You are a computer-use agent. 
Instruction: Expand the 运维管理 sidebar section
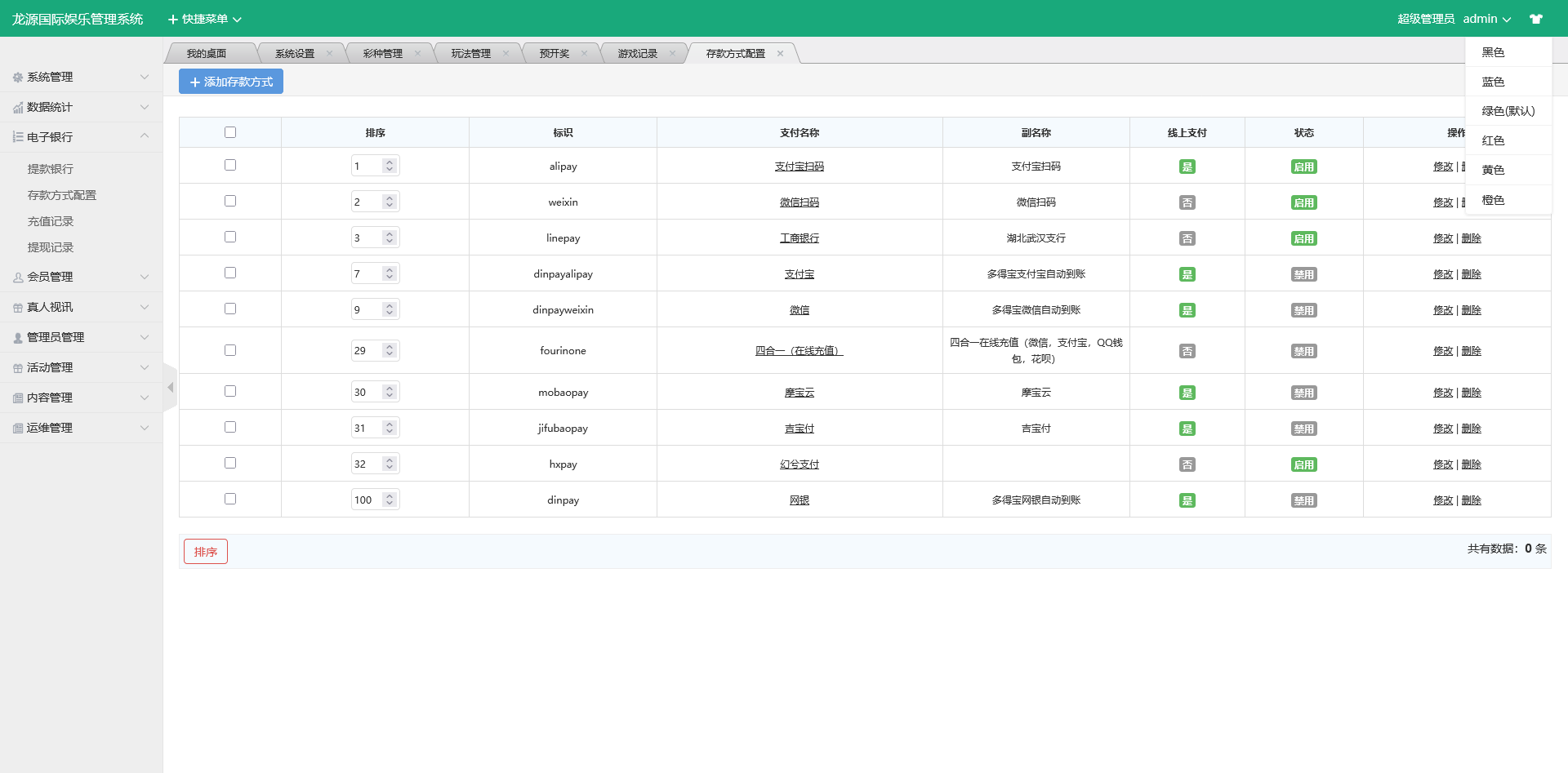click(82, 428)
